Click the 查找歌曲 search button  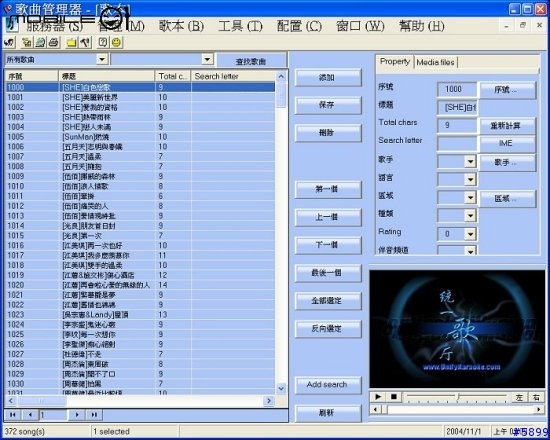(x=251, y=61)
